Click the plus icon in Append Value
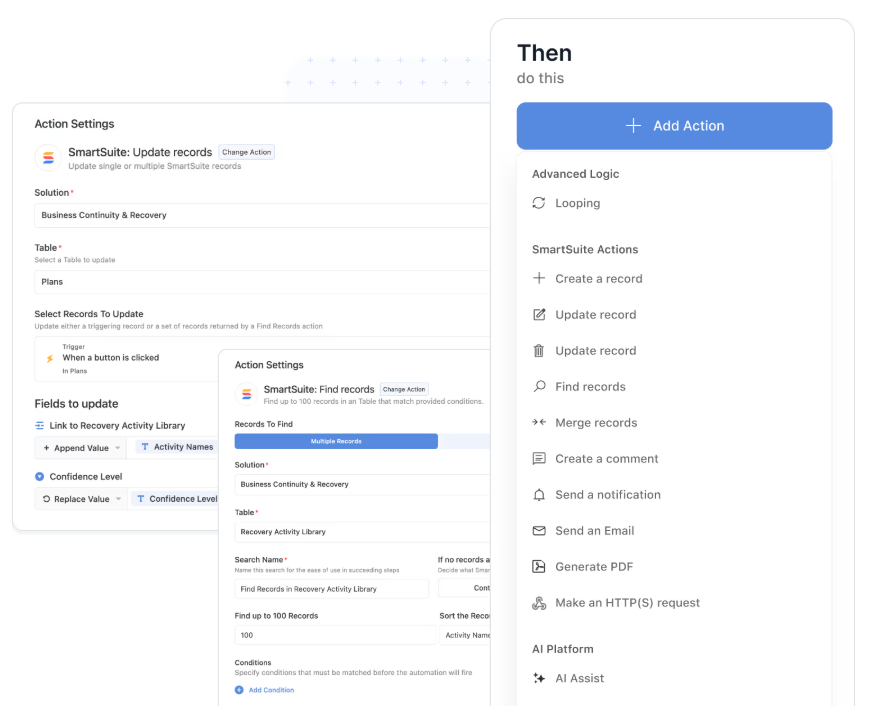Image resolution: width=886 pixels, height=706 pixels. tap(46, 448)
